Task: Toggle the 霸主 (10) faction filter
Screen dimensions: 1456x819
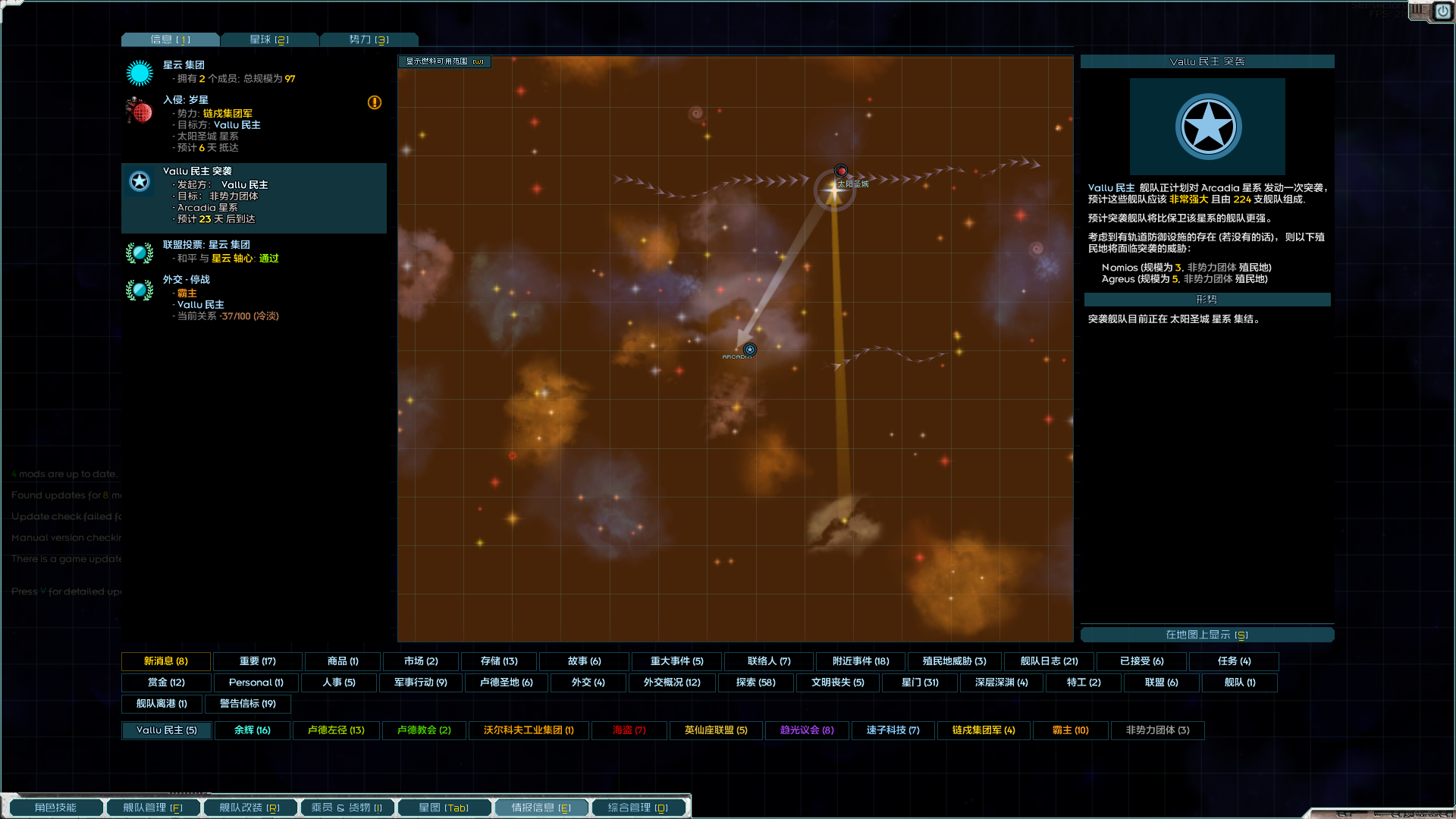Action: [x=1070, y=730]
